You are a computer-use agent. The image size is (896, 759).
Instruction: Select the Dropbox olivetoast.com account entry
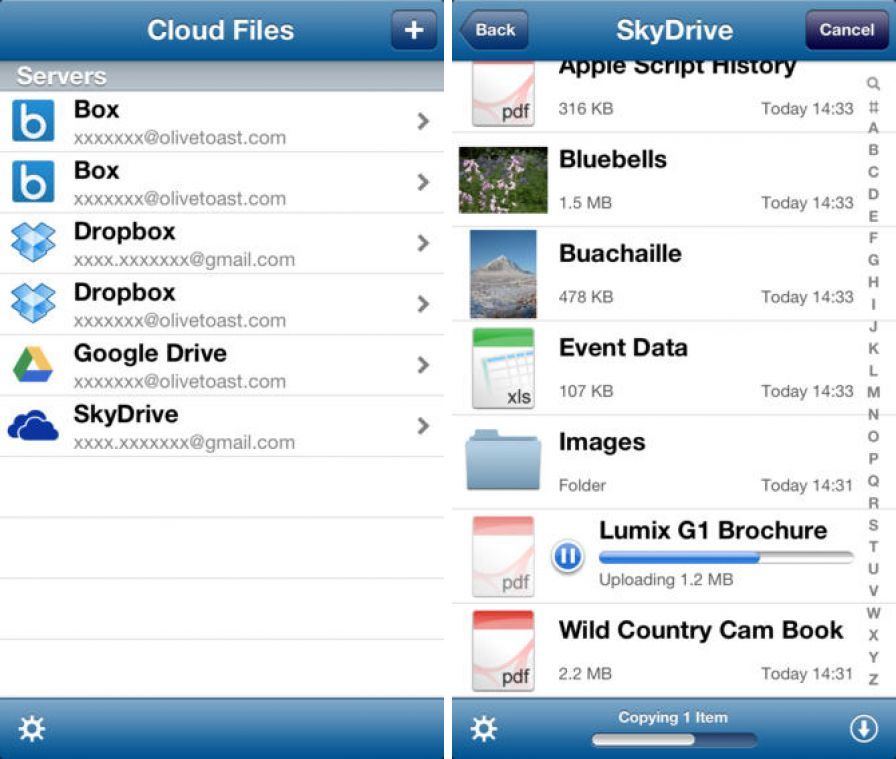coord(220,304)
